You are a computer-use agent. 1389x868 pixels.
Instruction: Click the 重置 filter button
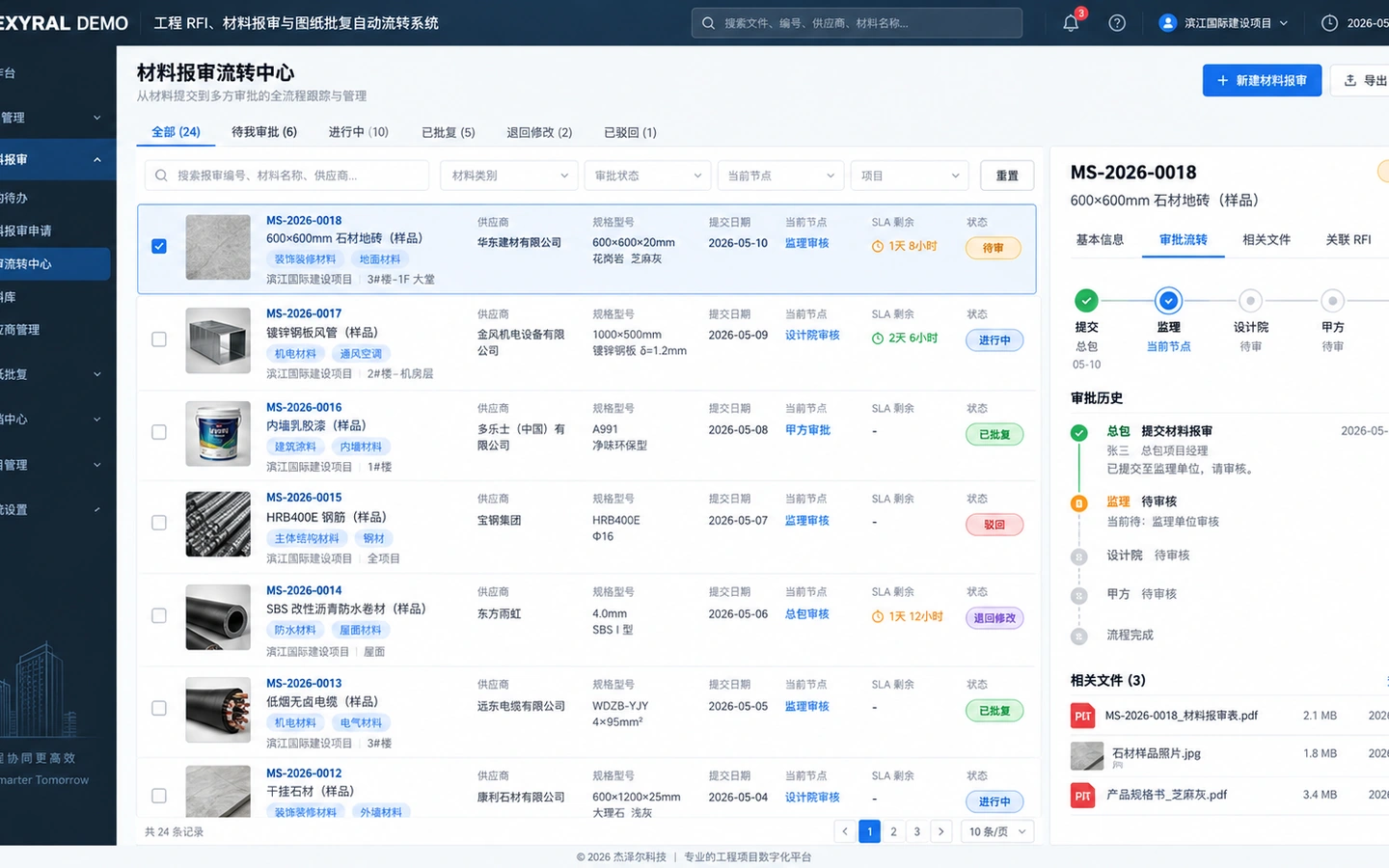(x=1007, y=176)
